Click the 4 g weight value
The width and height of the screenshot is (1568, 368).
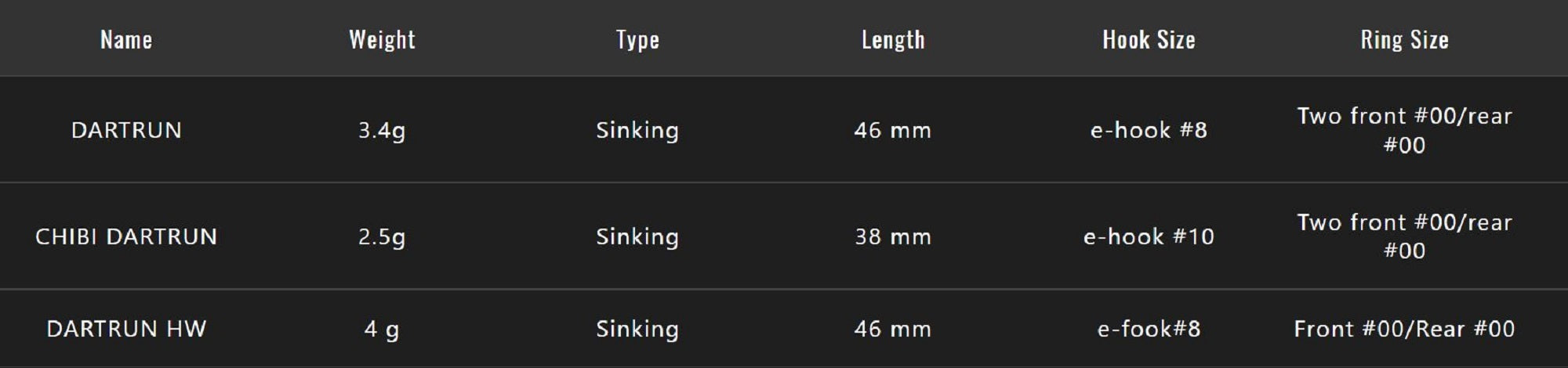point(382,329)
